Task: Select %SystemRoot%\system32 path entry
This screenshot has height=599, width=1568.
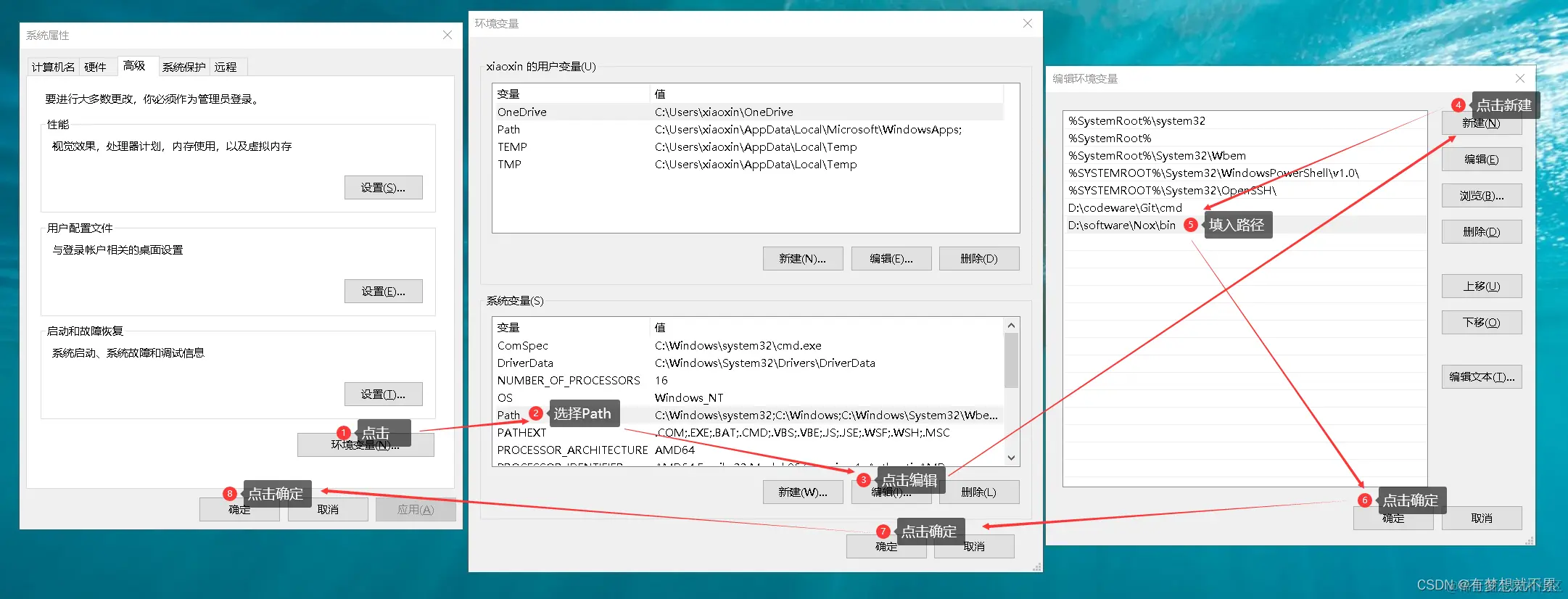Action: tap(1245, 120)
